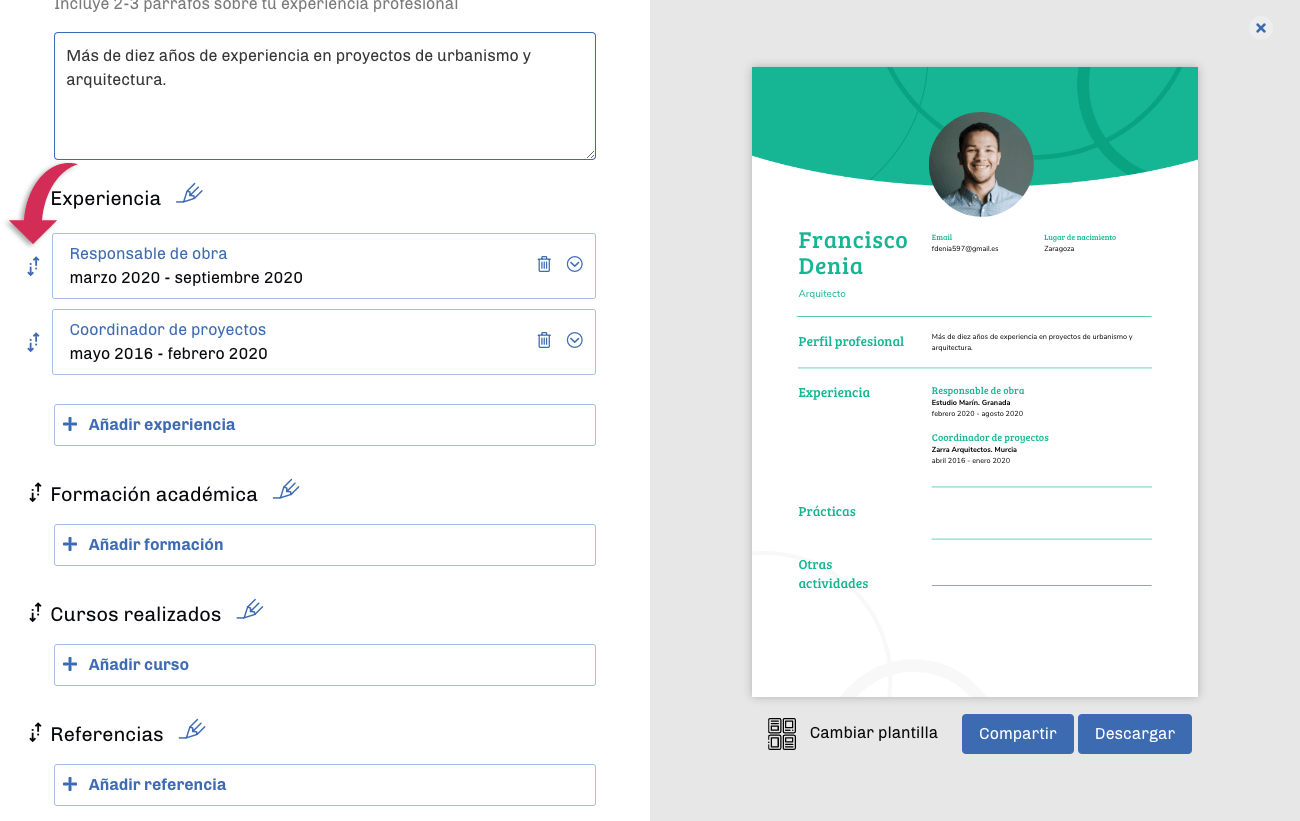Click the edit pen icon next to Cursos realizados
1300x821 pixels.
pyautogui.click(x=250, y=610)
